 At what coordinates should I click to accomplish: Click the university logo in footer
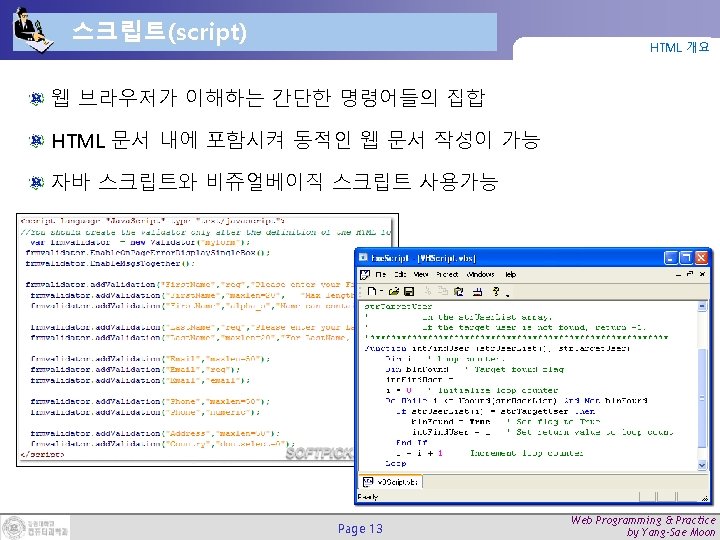pyautogui.click(x=35, y=527)
